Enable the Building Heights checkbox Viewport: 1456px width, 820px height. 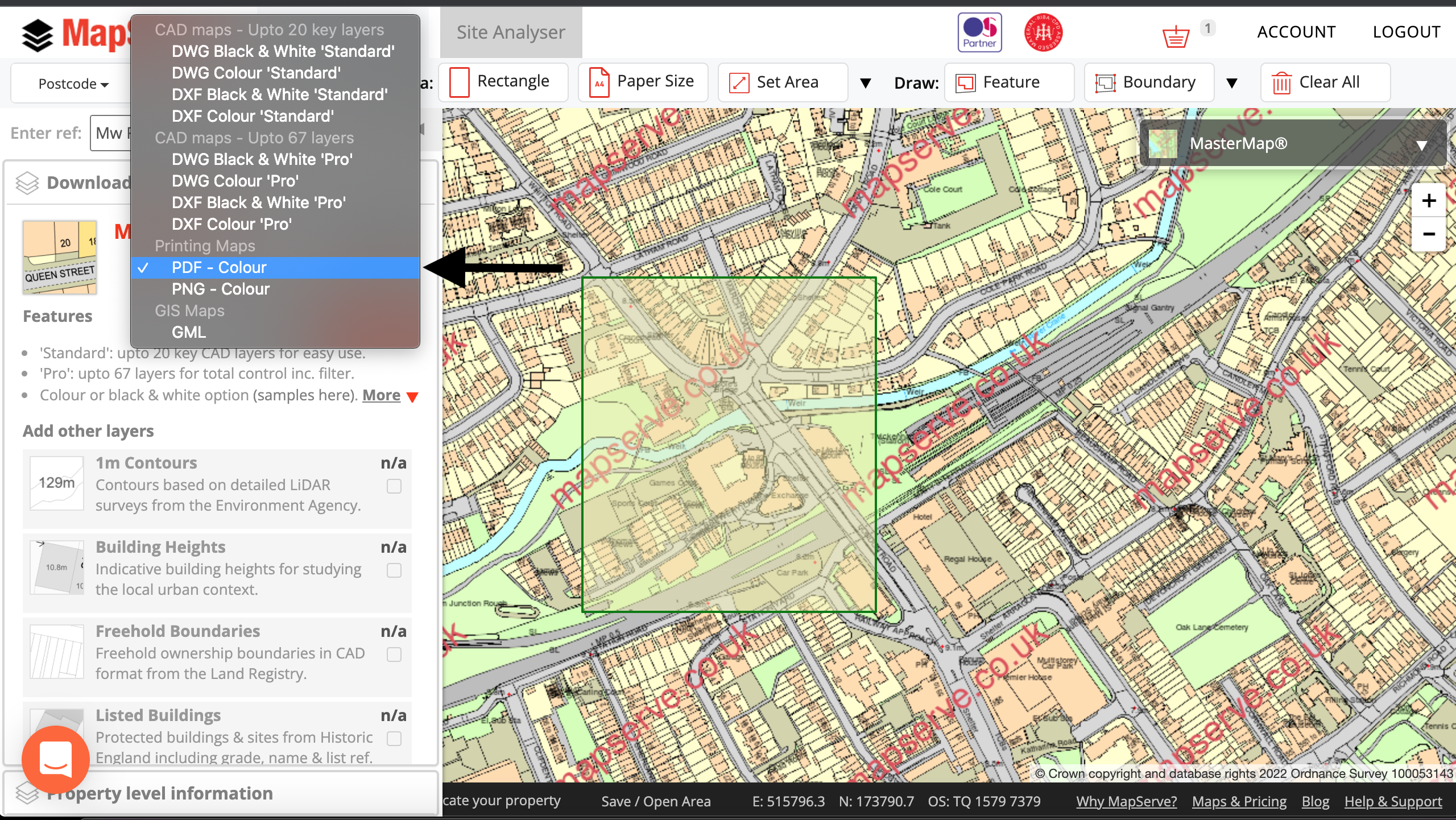pyautogui.click(x=394, y=570)
